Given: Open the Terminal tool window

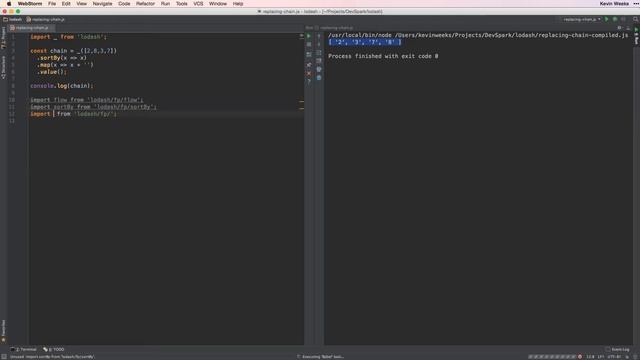Looking at the screenshot, I should click(x=24, y=349).
